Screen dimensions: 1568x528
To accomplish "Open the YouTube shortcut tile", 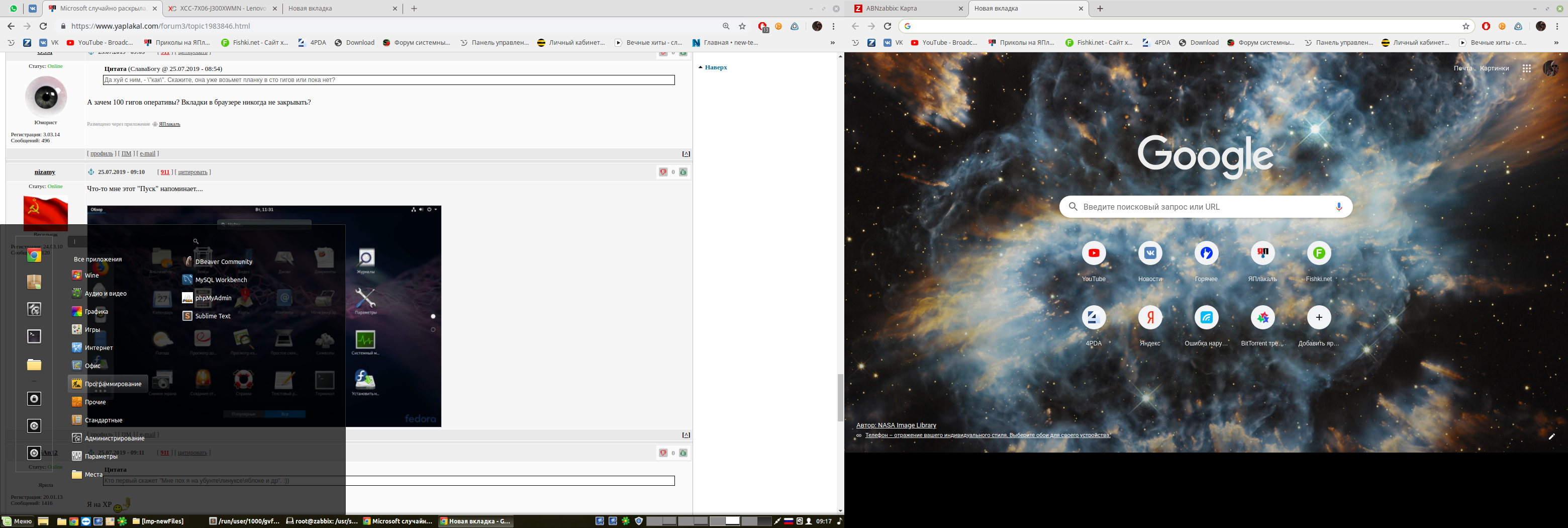I will click(x=1093, y=253).
